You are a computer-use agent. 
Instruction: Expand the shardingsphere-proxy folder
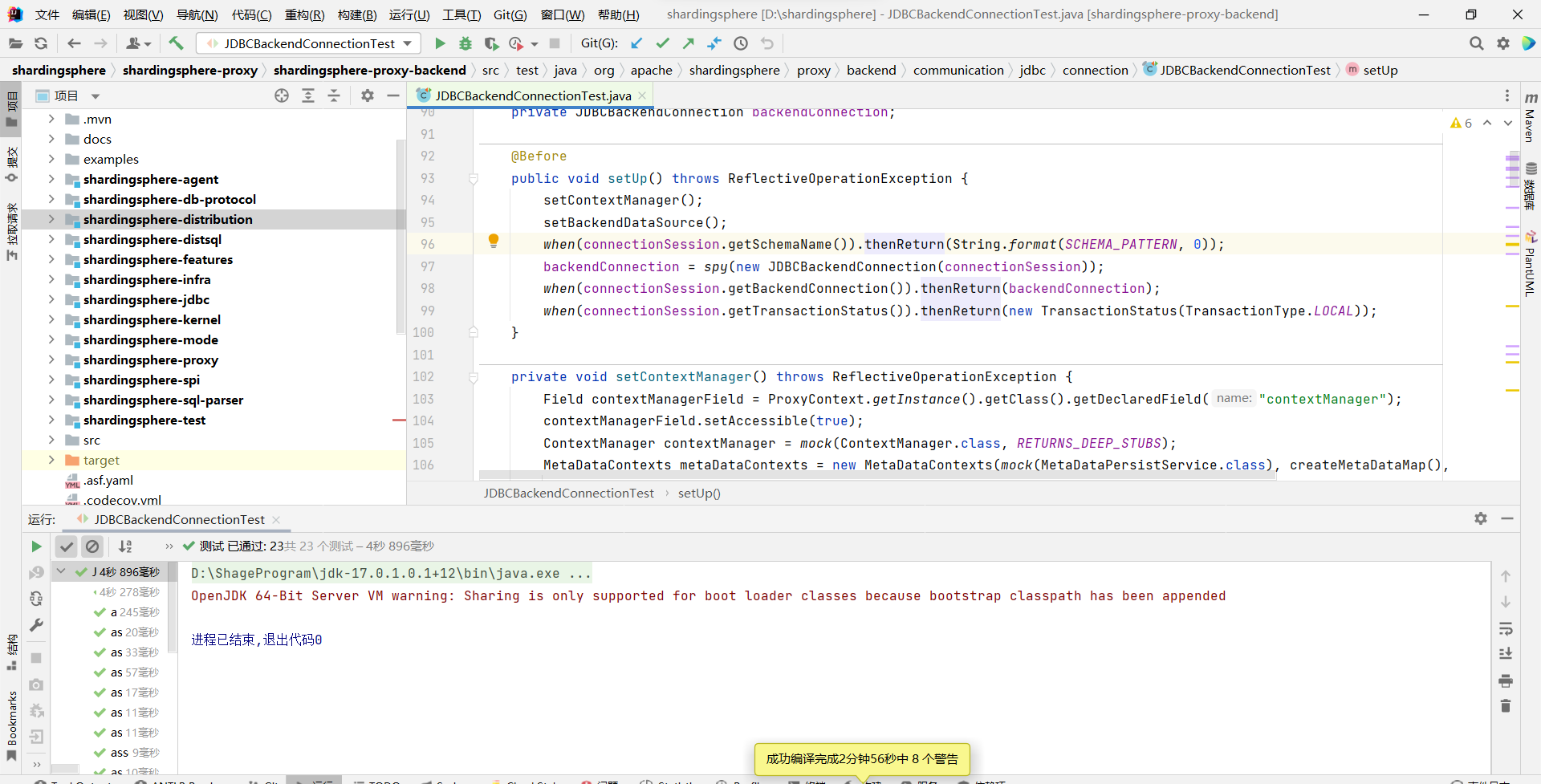[x=51, y=360]
